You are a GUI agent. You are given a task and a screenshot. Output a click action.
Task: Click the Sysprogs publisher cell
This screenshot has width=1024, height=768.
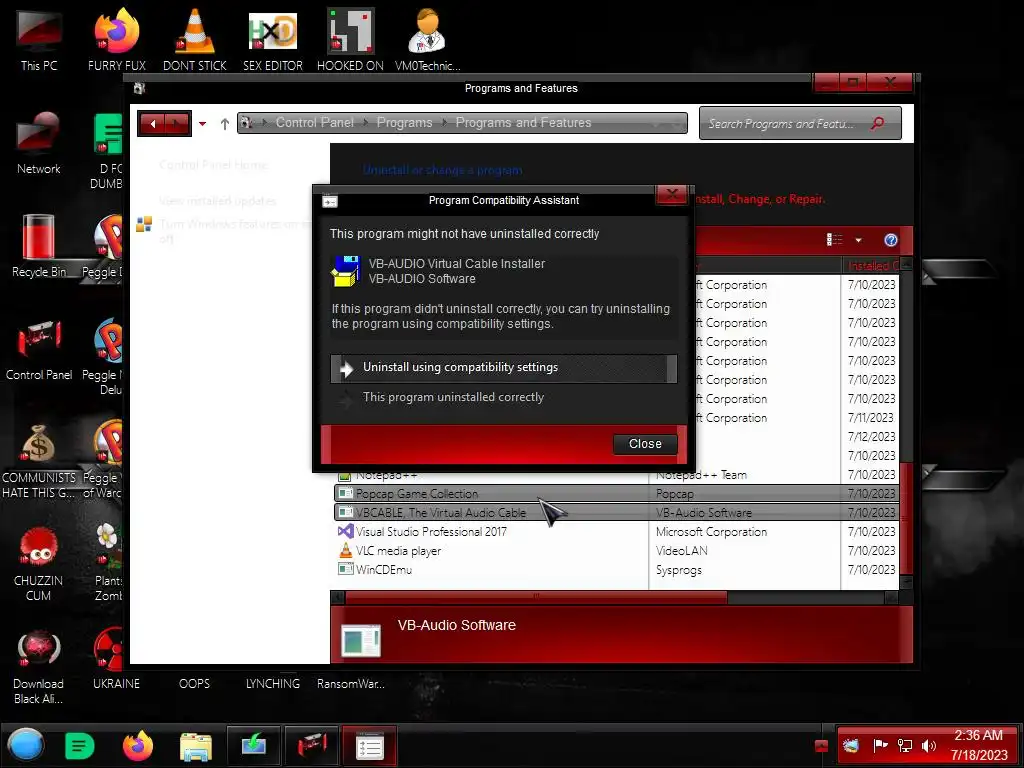(679, 570)
